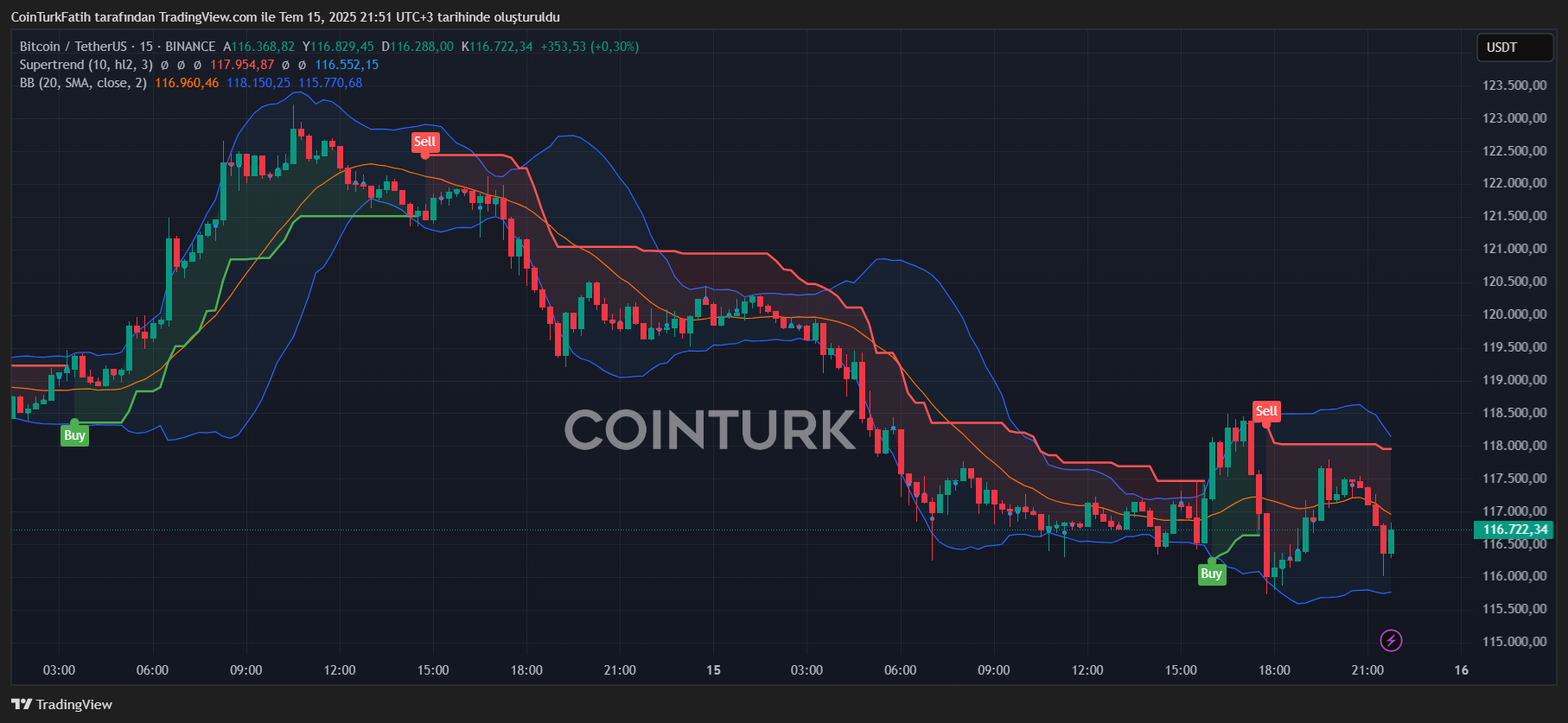Click the 115.000,00 price axis label
This screenshot has height=723, width=1568.
1514,642
